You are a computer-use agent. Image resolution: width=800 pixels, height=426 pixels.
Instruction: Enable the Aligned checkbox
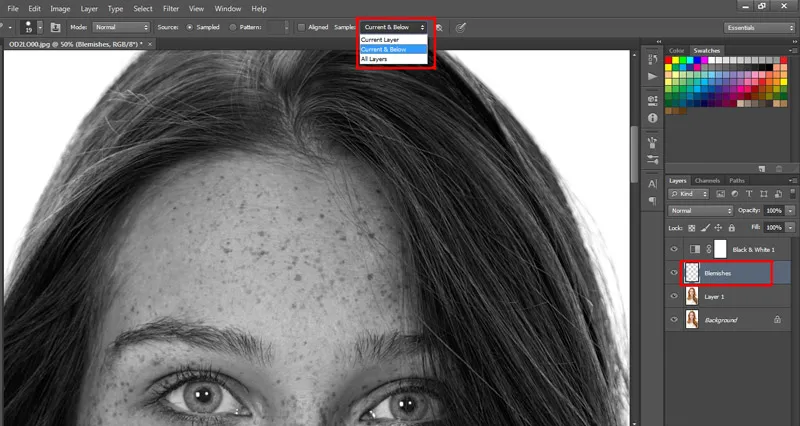coord(302,28)
